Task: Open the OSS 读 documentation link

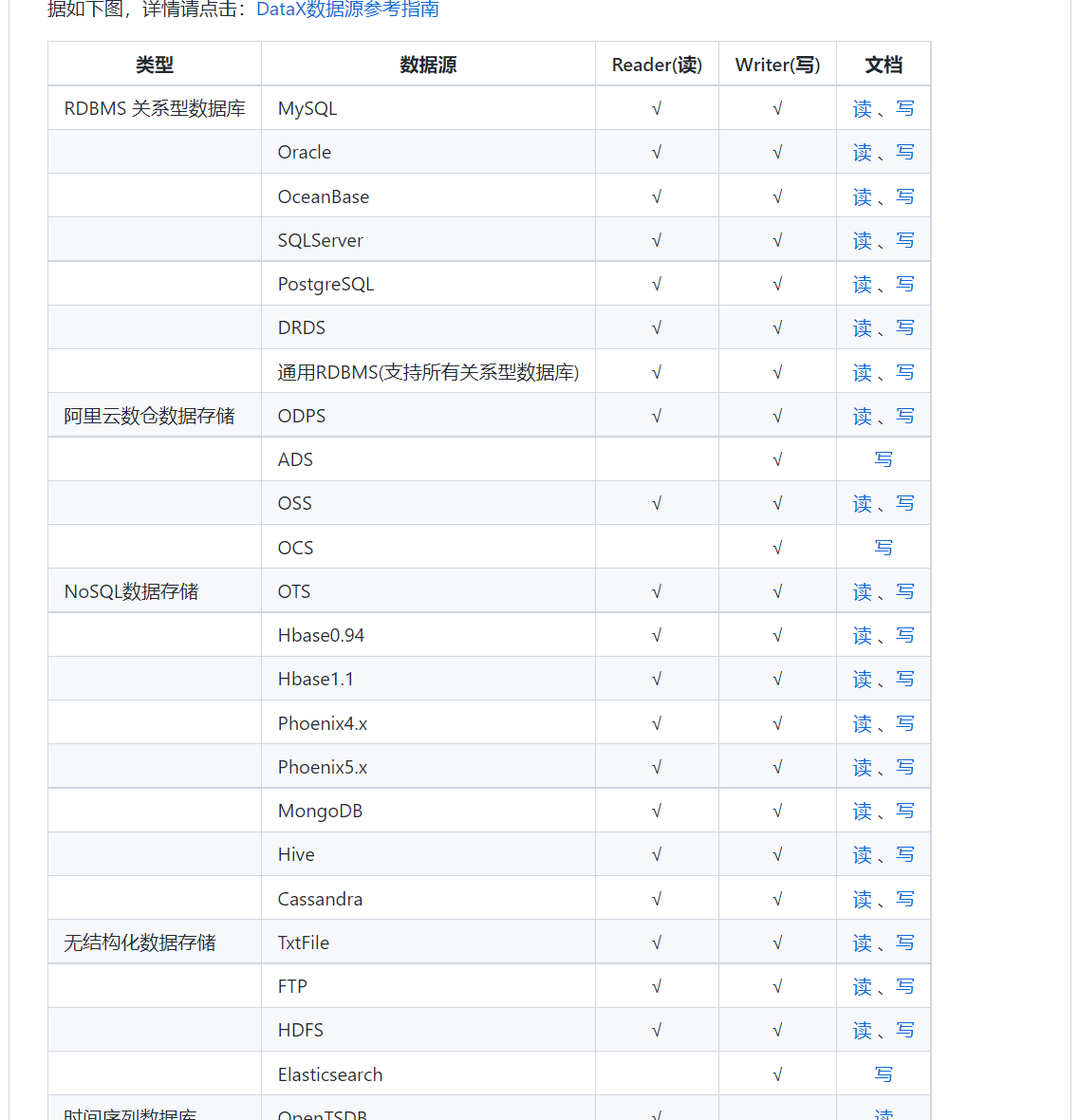Action: [x=863, y=504]
